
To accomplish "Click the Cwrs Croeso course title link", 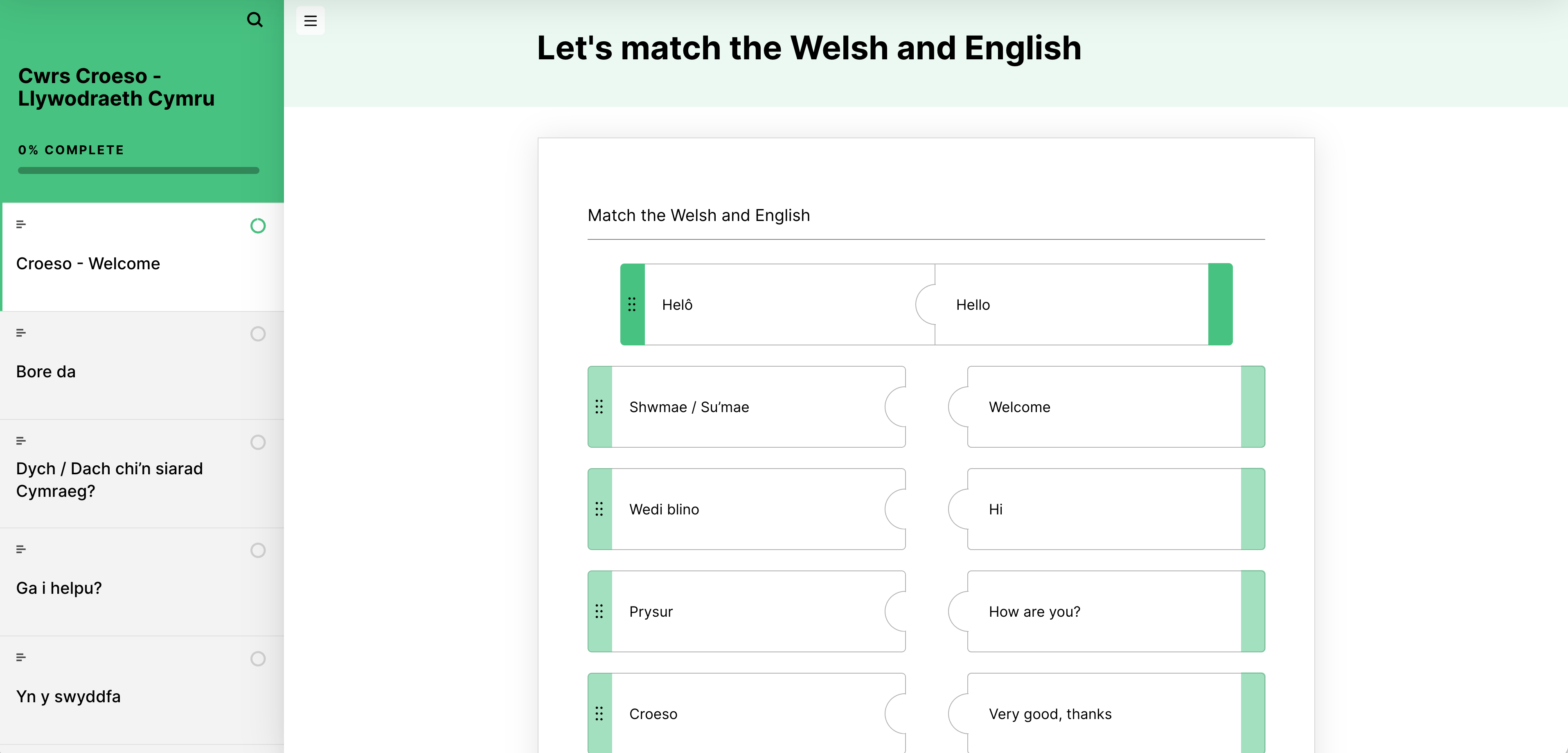I will (x=116, y=87).
